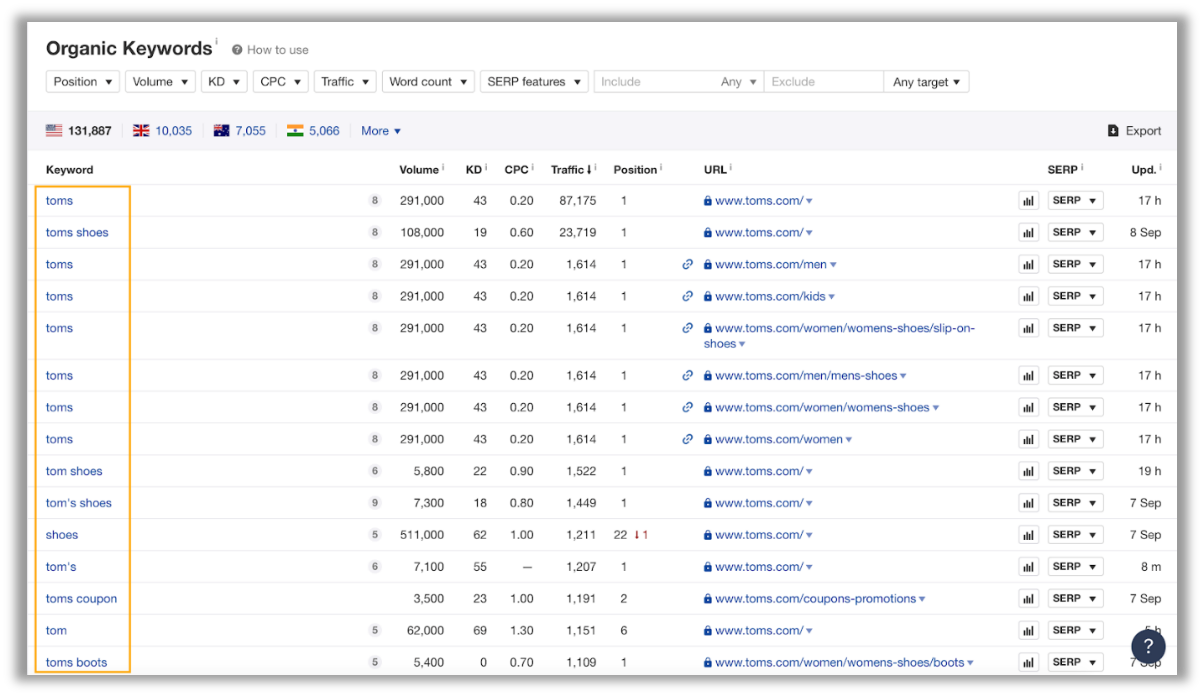
Task: Switch to the Australia tab showing 7,055
Action: [x=240, y=131]
